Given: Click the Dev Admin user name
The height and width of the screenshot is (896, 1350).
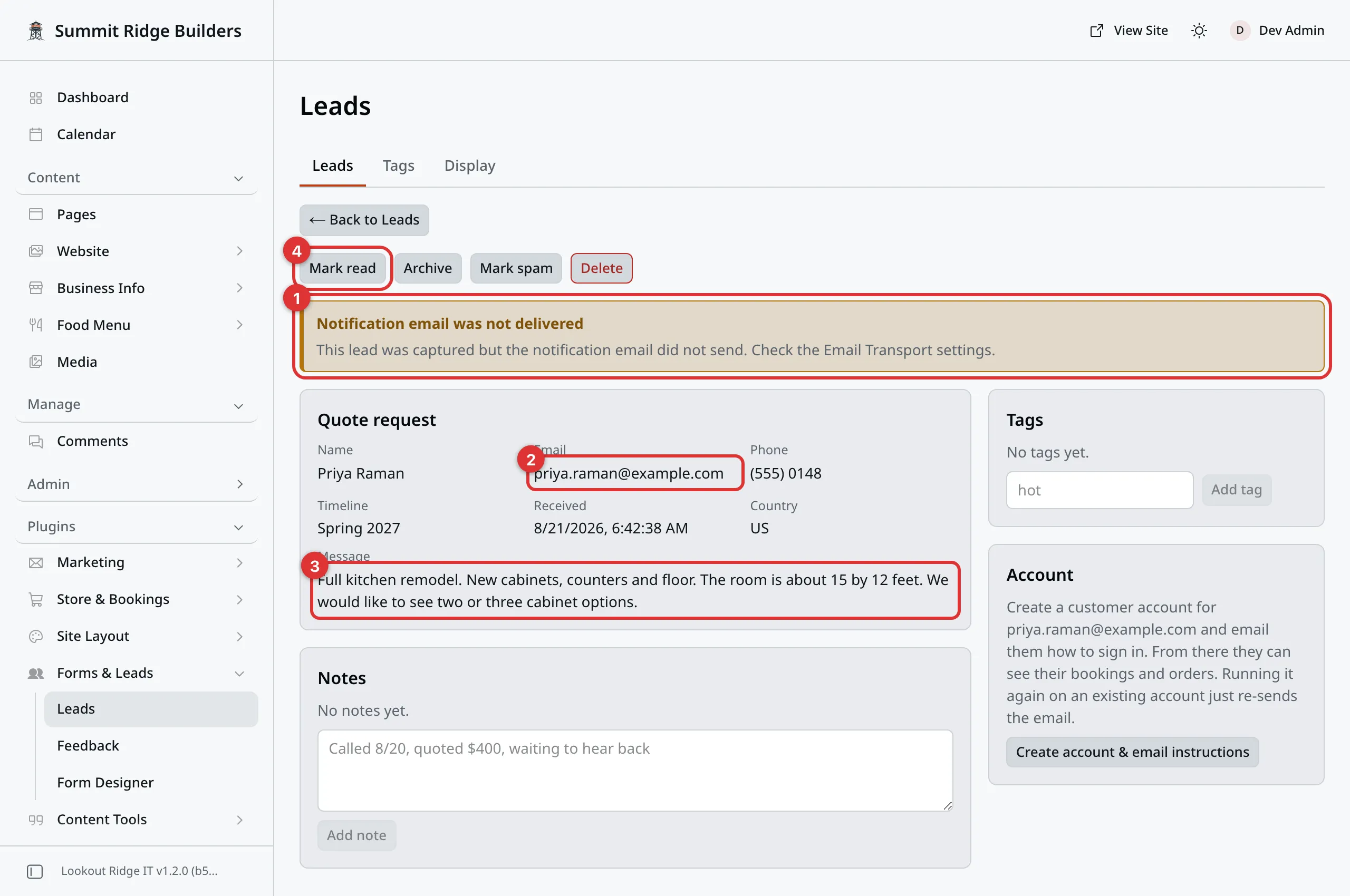Looking at the screenshot, I should point(1291,30).
